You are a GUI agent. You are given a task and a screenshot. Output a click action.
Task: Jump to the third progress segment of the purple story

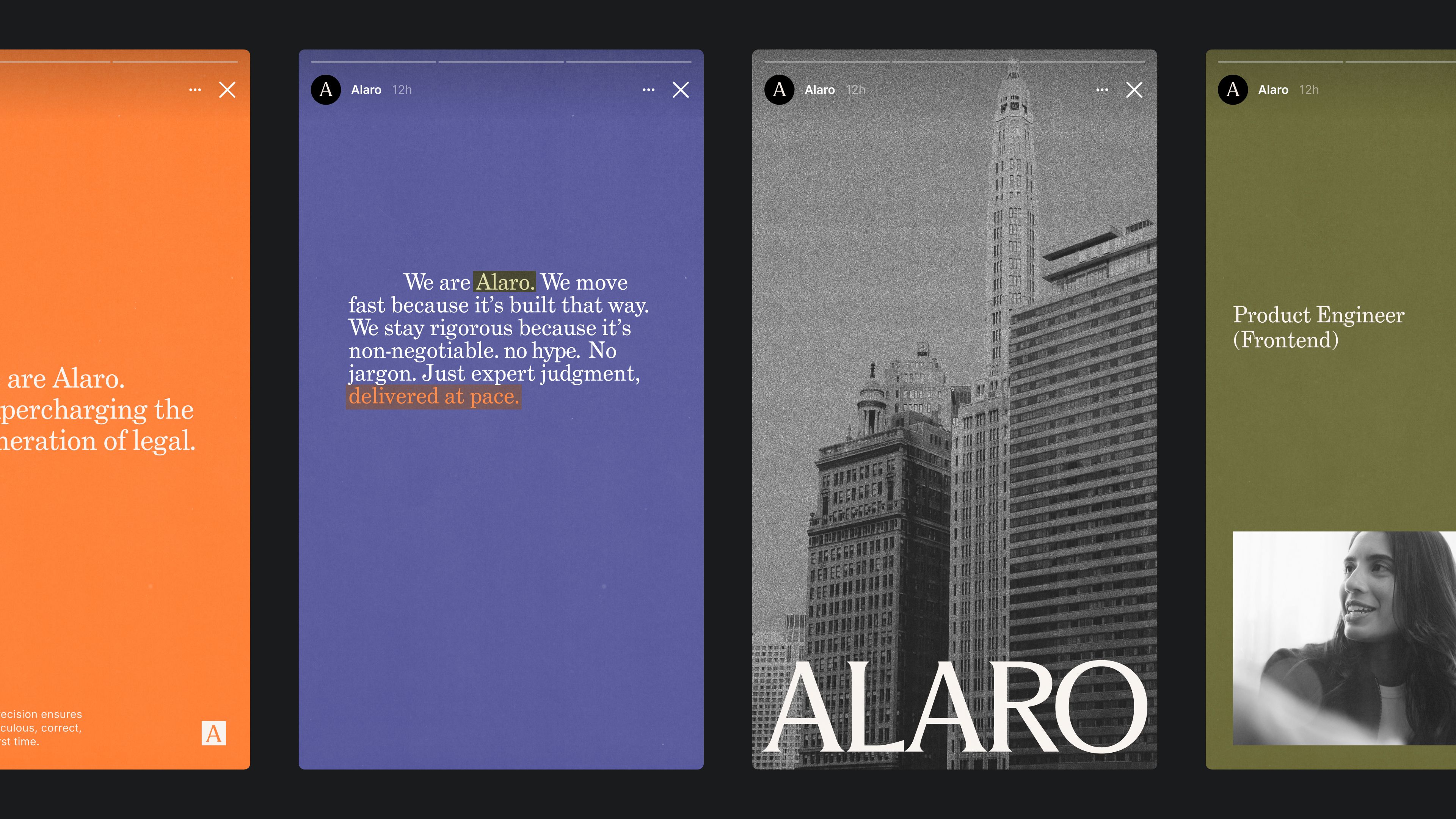pyautogui.click(x=629, y=61)
